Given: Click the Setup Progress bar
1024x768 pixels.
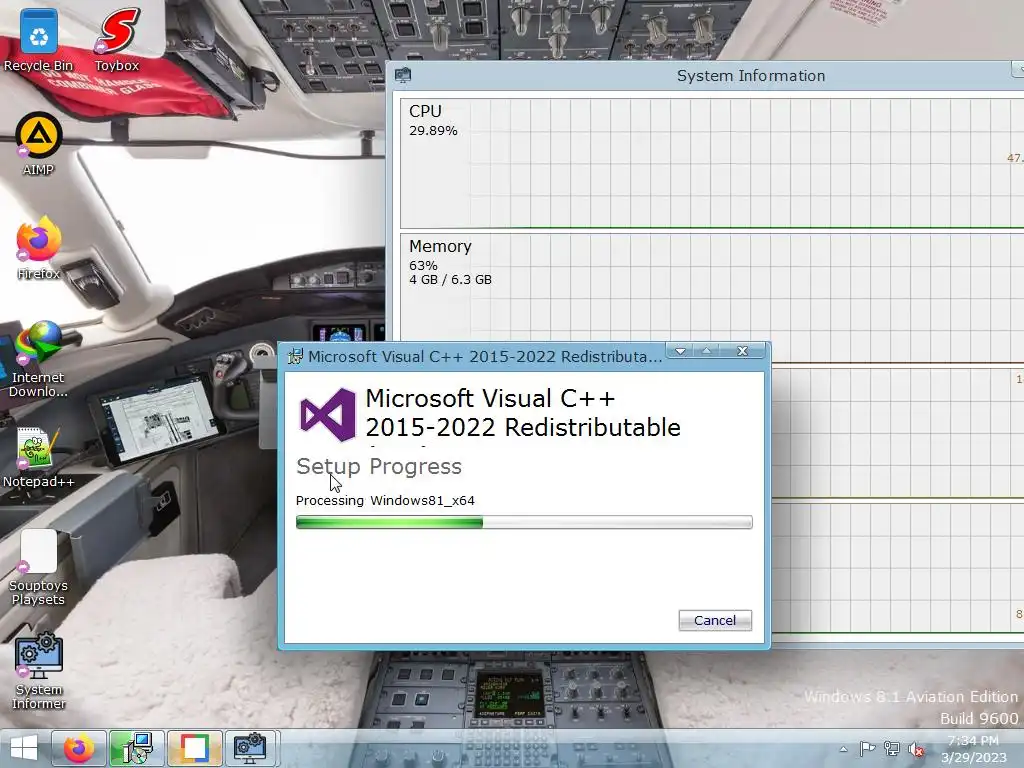Looking at the screenshot, I should pos(524,522).
